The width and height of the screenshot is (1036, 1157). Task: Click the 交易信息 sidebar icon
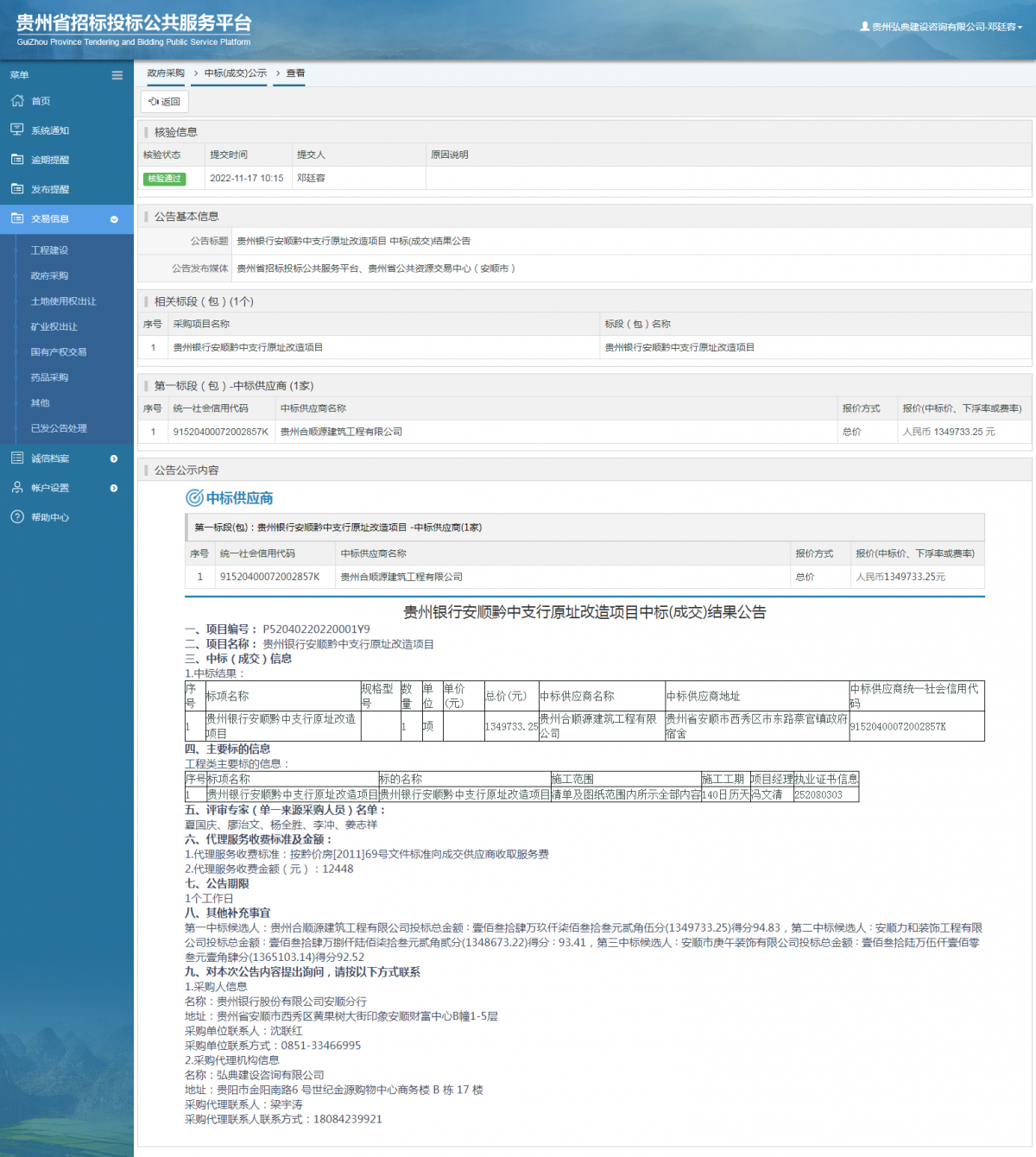(17, 218)
